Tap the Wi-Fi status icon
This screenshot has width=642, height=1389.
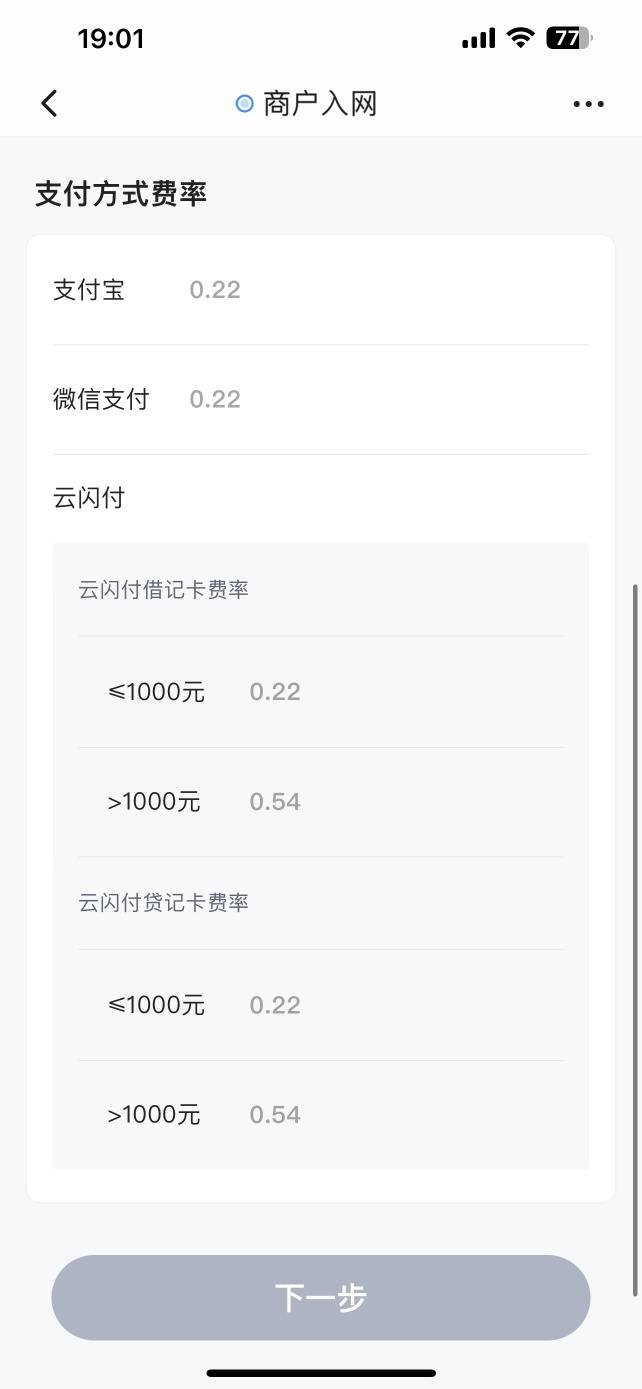click(x=520, y=38)
